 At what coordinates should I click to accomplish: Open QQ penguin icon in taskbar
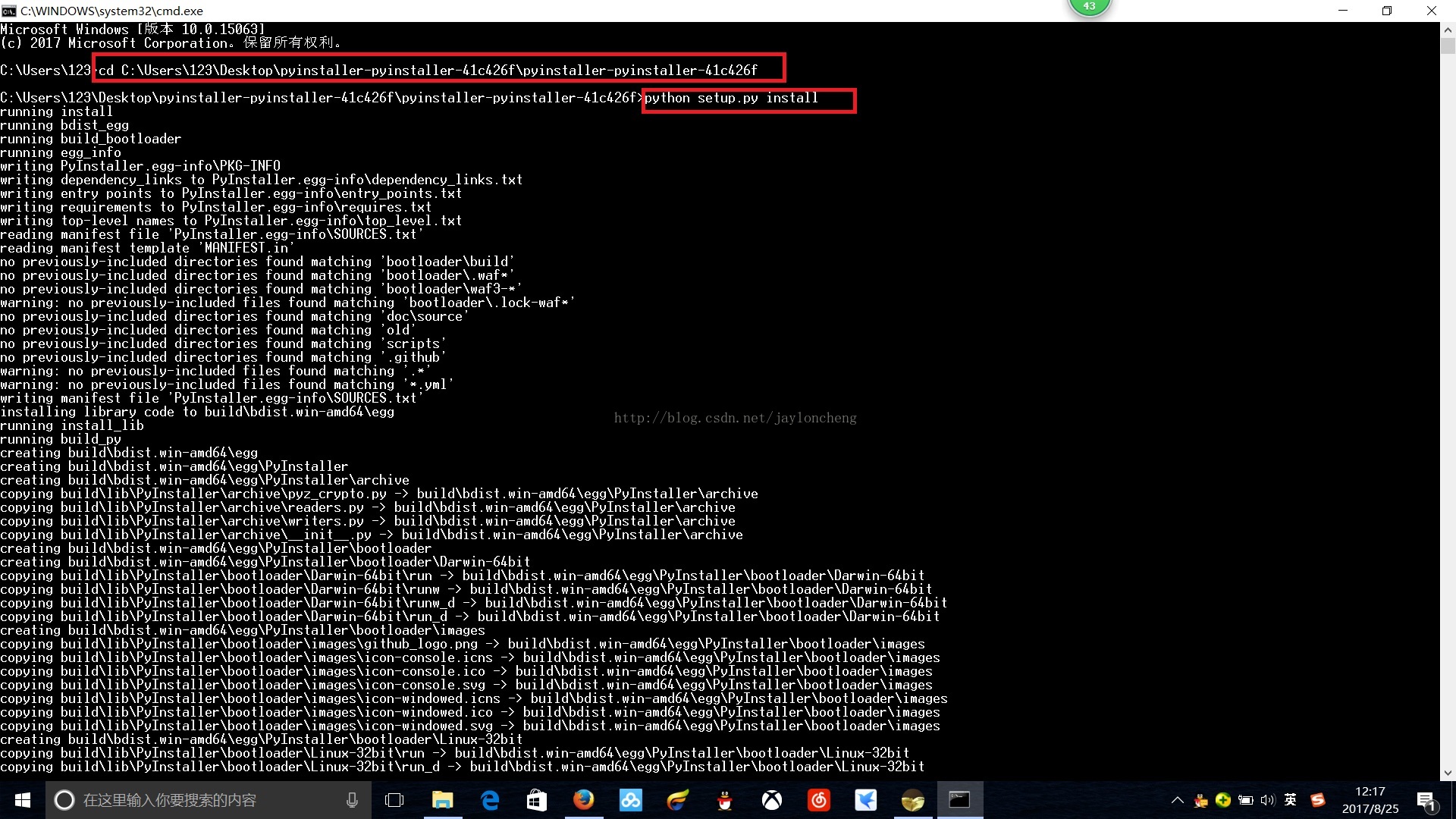pyautogui.click(x=725, y=800)
